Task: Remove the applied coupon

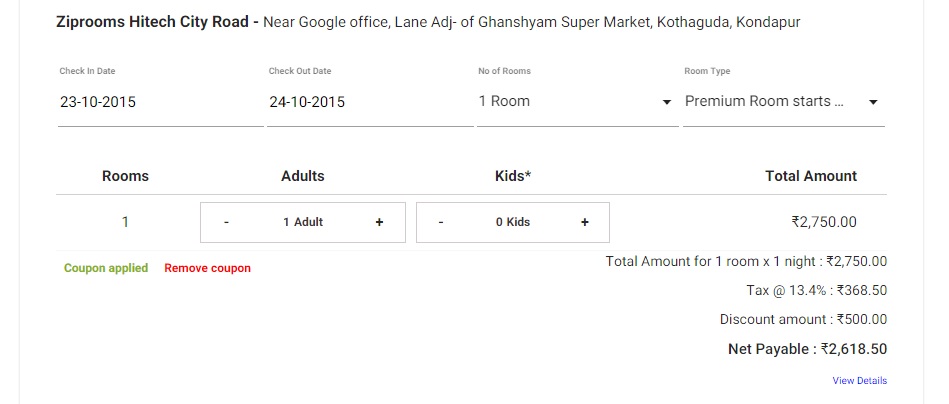Action: point(207,268)
